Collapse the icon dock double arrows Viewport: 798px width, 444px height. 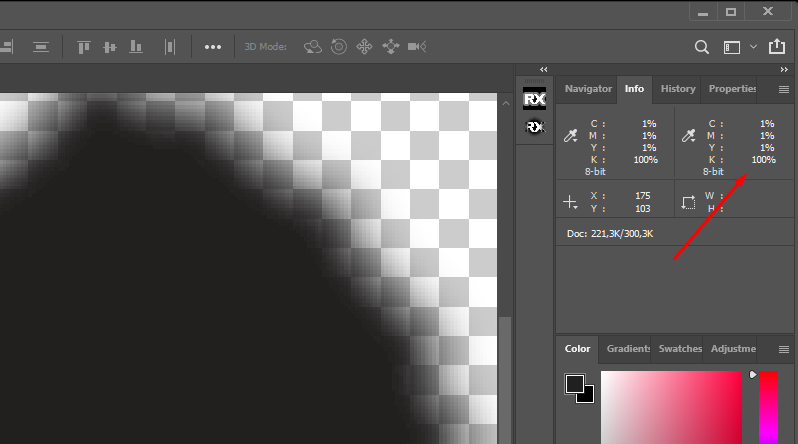coord(544,69)
